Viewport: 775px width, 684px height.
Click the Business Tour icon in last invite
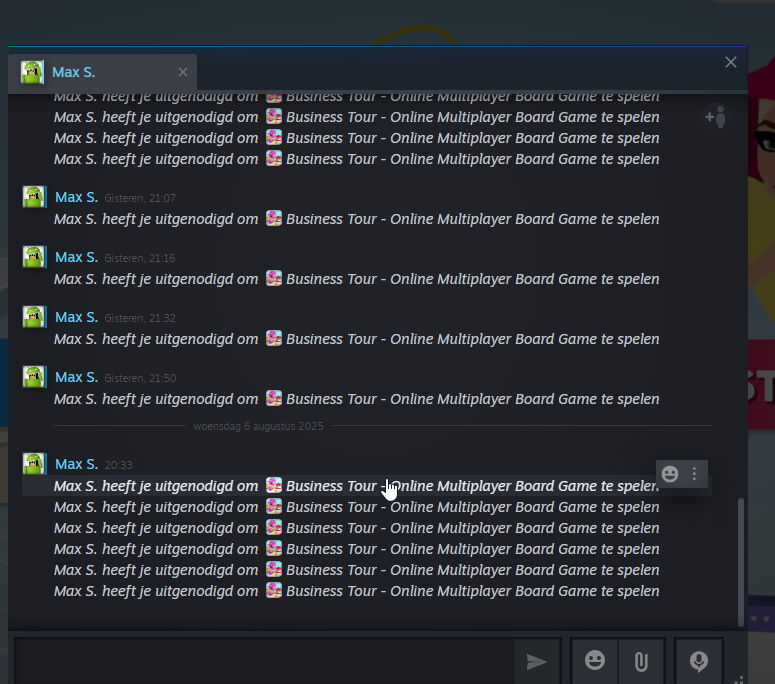(x=274, y=591)
